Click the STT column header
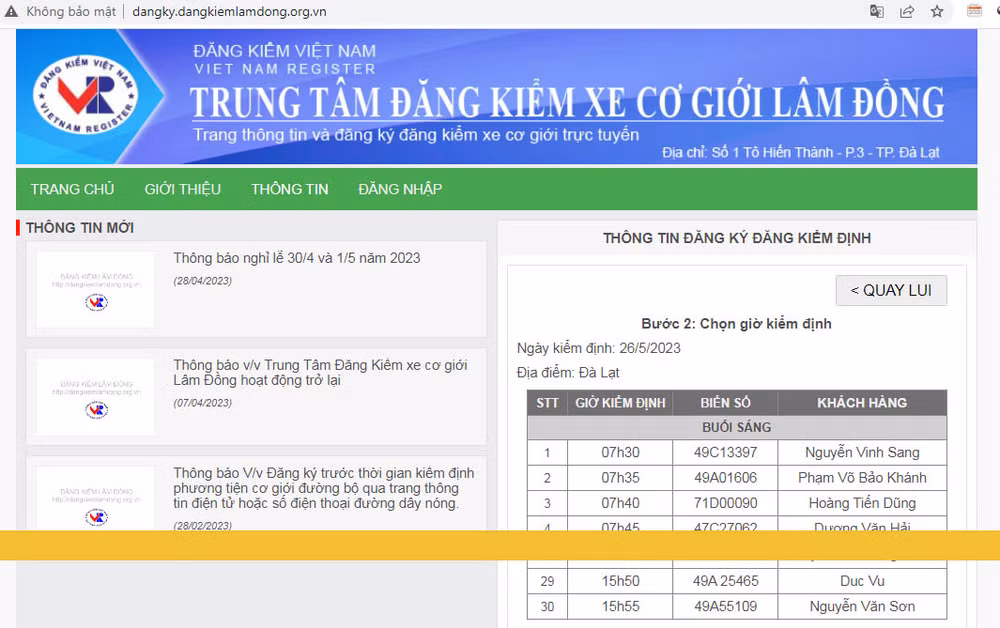 click(x=547, y=403)
